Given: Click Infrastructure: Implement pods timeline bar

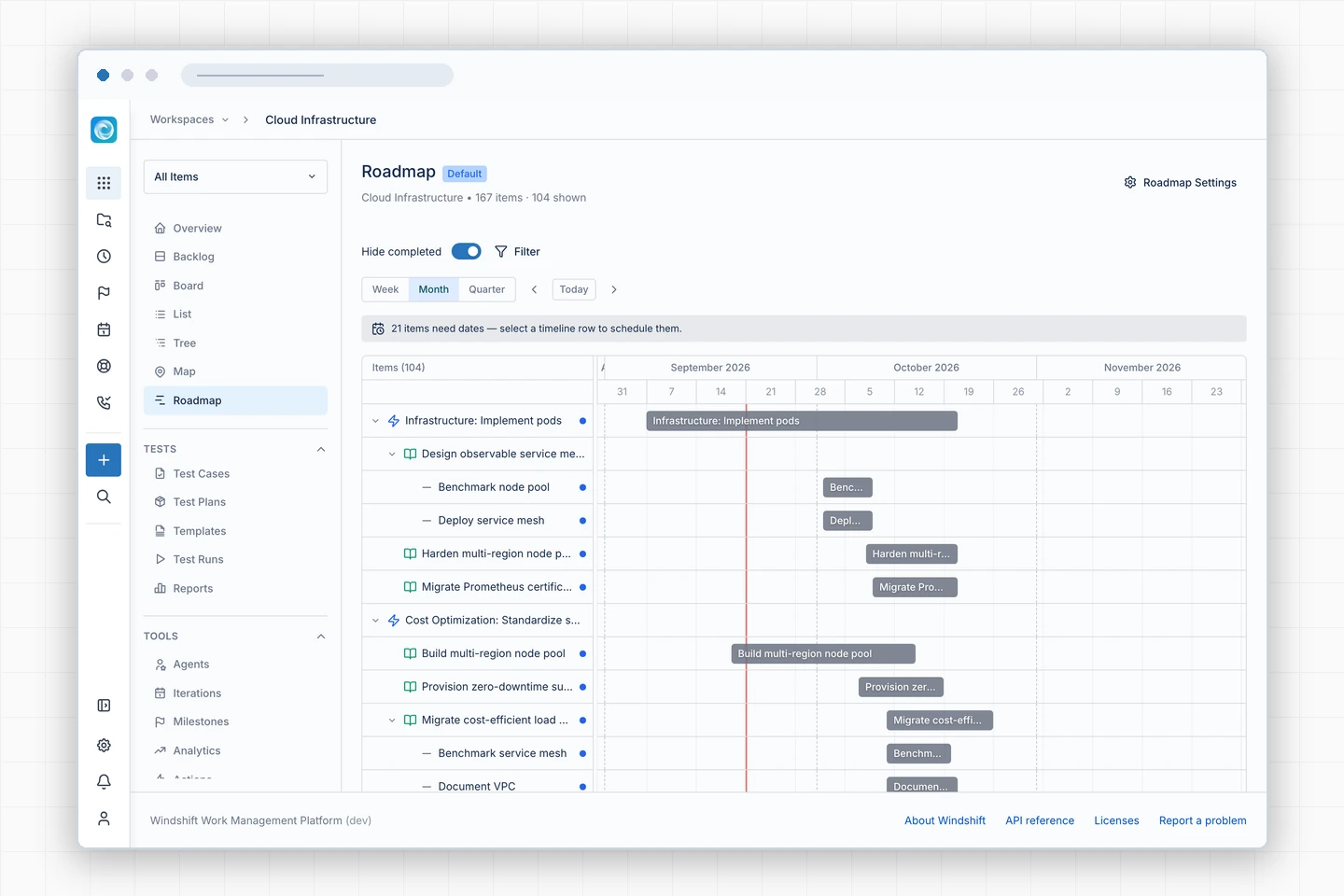Looking at the screenshot, I should pyautogui.click(x=802, y=421).
